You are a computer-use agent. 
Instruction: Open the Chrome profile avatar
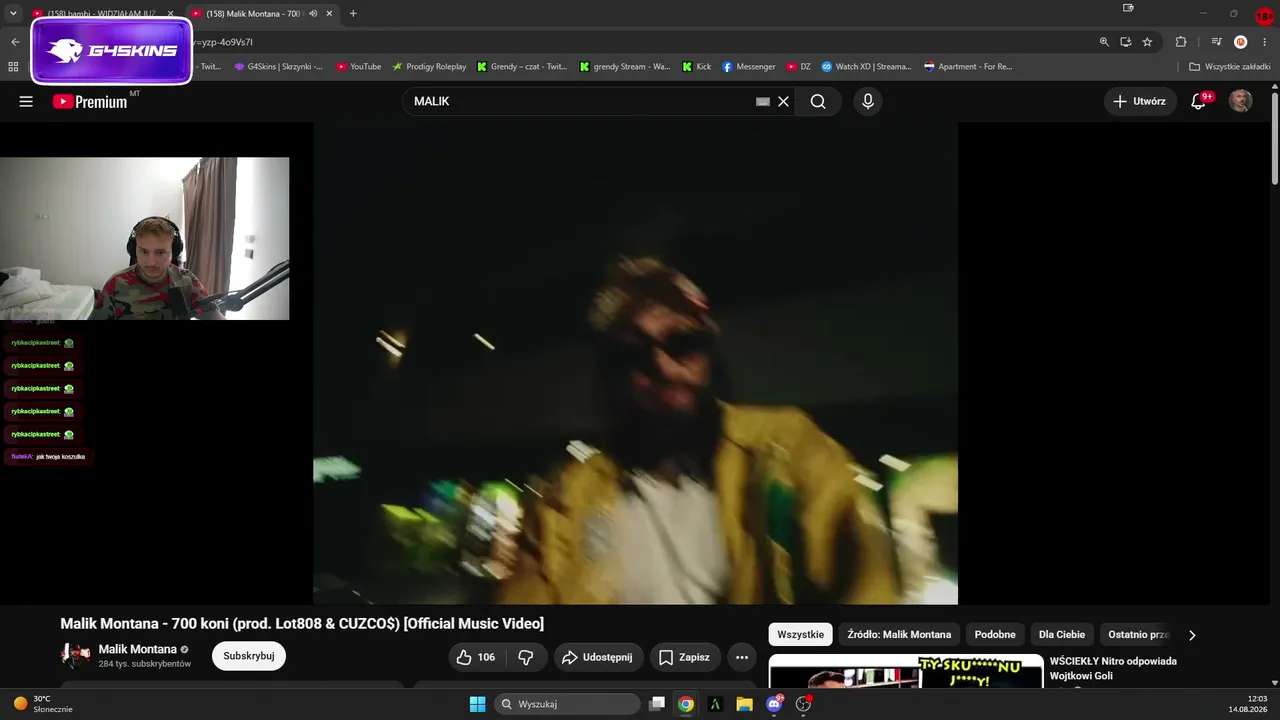click(x=1240, y=42)
